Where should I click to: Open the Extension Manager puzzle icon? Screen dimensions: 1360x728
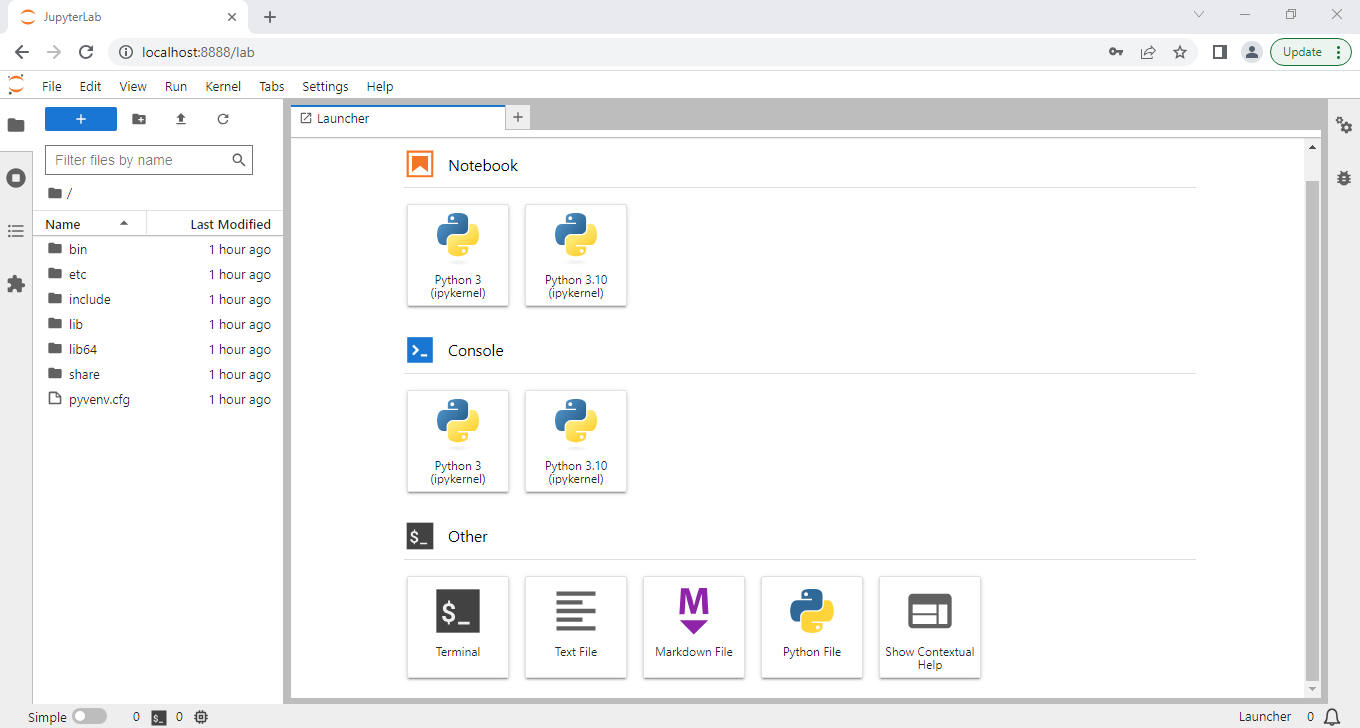point(16,284)
